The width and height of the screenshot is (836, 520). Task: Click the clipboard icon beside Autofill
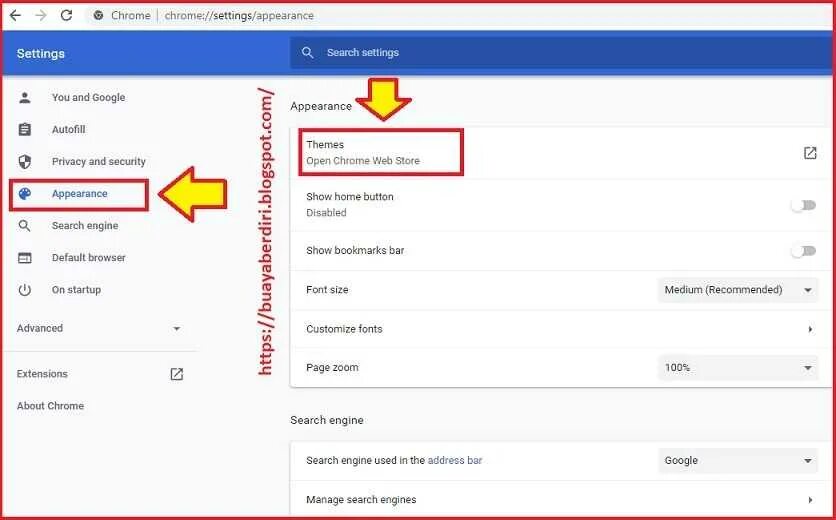point(25,130)
